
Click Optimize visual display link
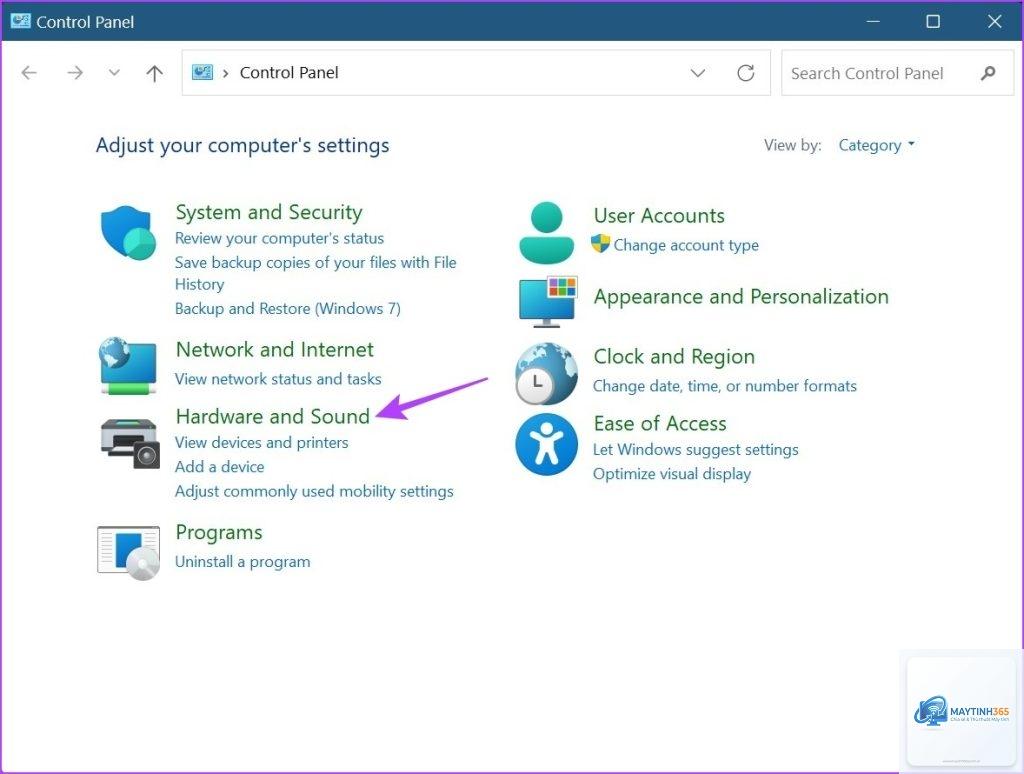(671, 474)
